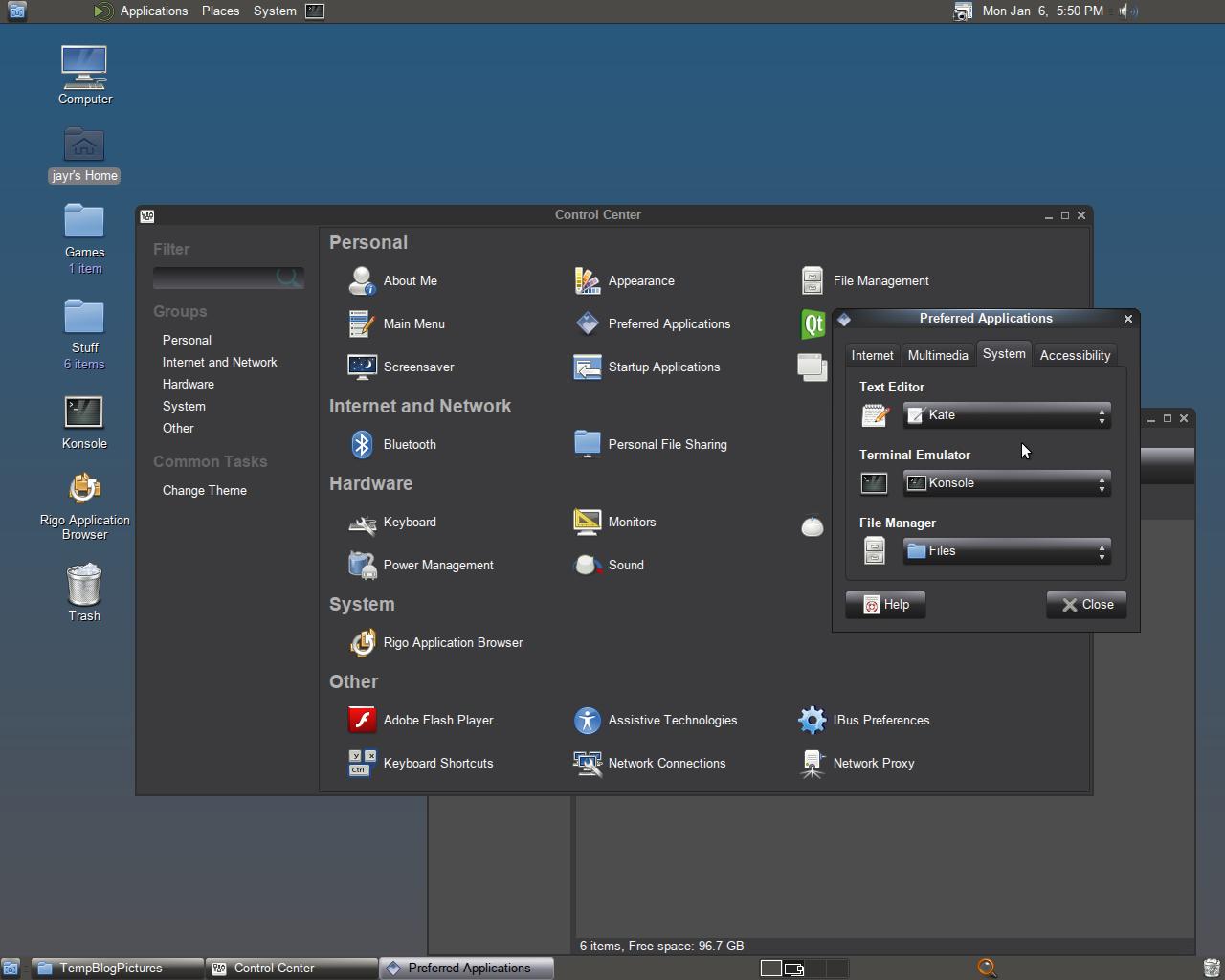Open the Keyboard Shortcuts icon
Viewport: 1225px width, 980px height.
coord(363,763)
